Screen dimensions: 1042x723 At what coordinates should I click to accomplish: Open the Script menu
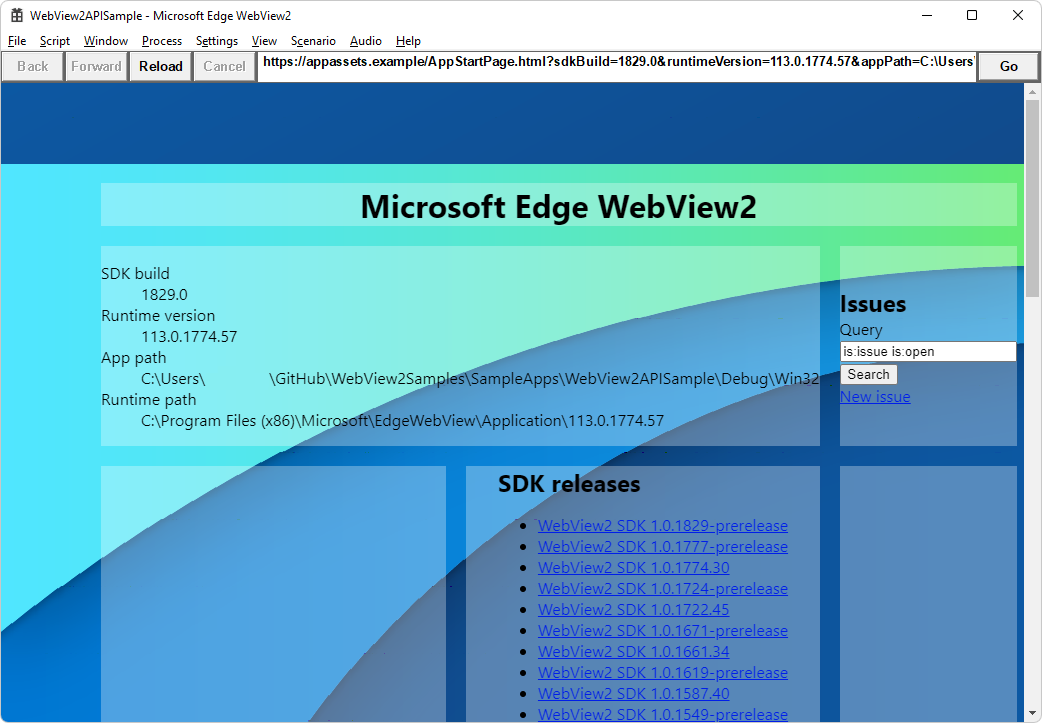click(54, 41)
